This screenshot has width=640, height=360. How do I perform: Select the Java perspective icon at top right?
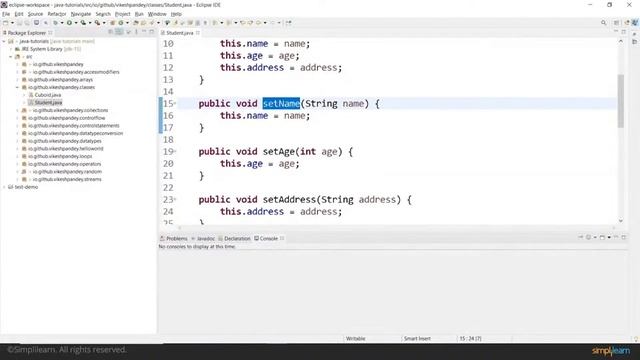635,23
